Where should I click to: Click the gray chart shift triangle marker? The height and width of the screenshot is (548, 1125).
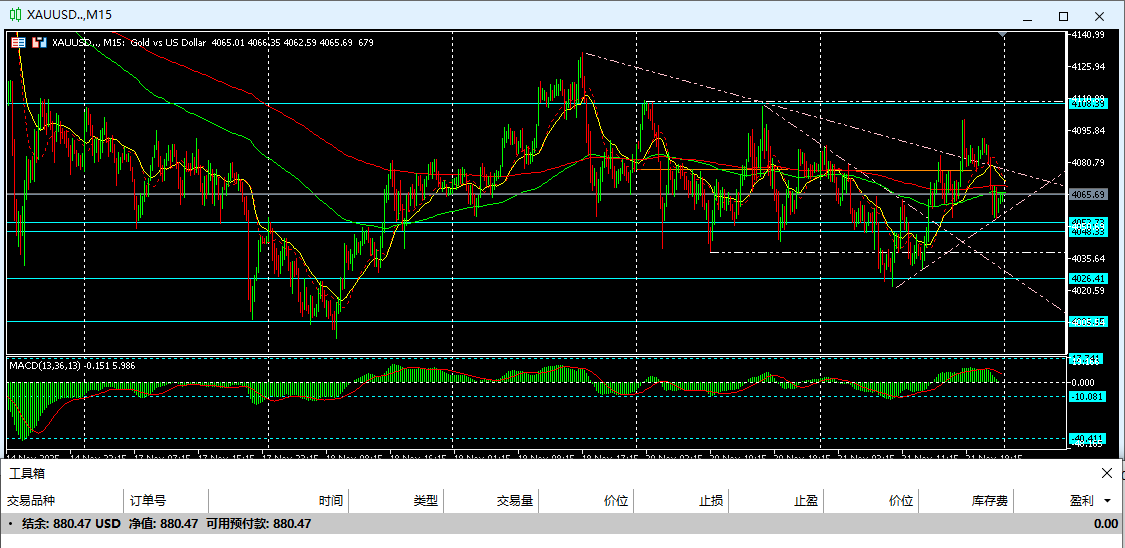(x=1004, y=36)
